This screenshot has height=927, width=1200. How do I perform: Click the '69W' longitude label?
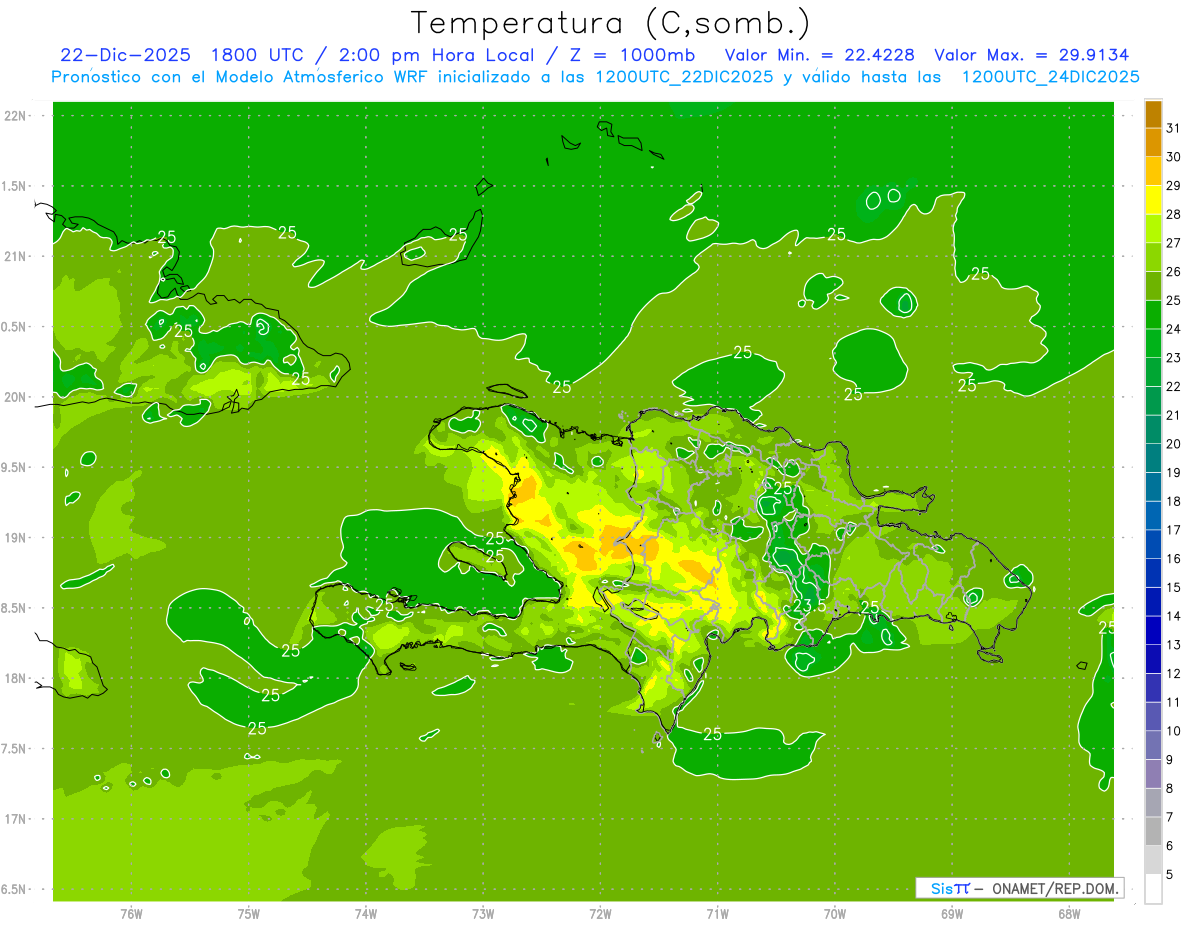point(952,913)
